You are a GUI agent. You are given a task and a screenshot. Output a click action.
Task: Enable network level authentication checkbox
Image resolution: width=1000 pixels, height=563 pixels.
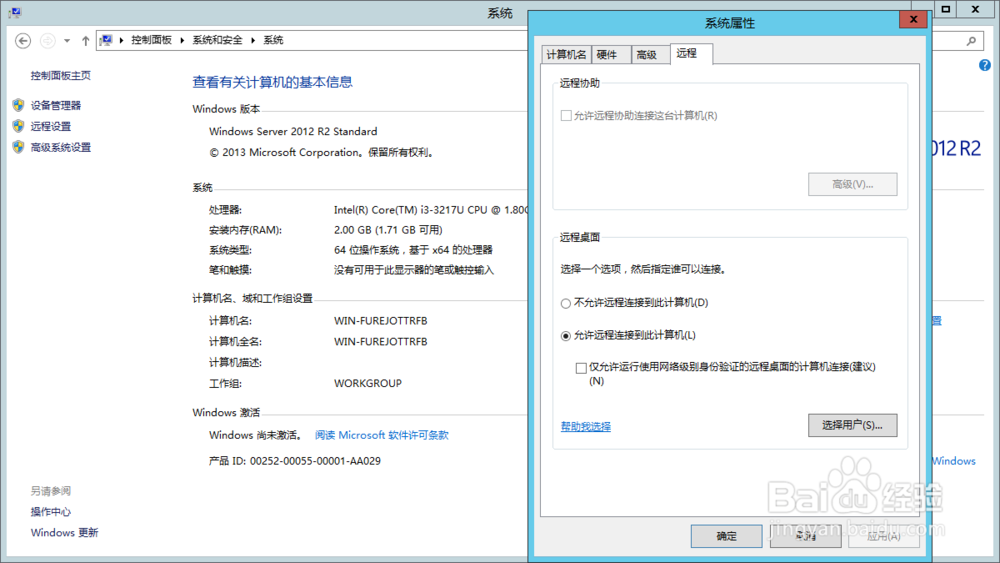(581, 368)
